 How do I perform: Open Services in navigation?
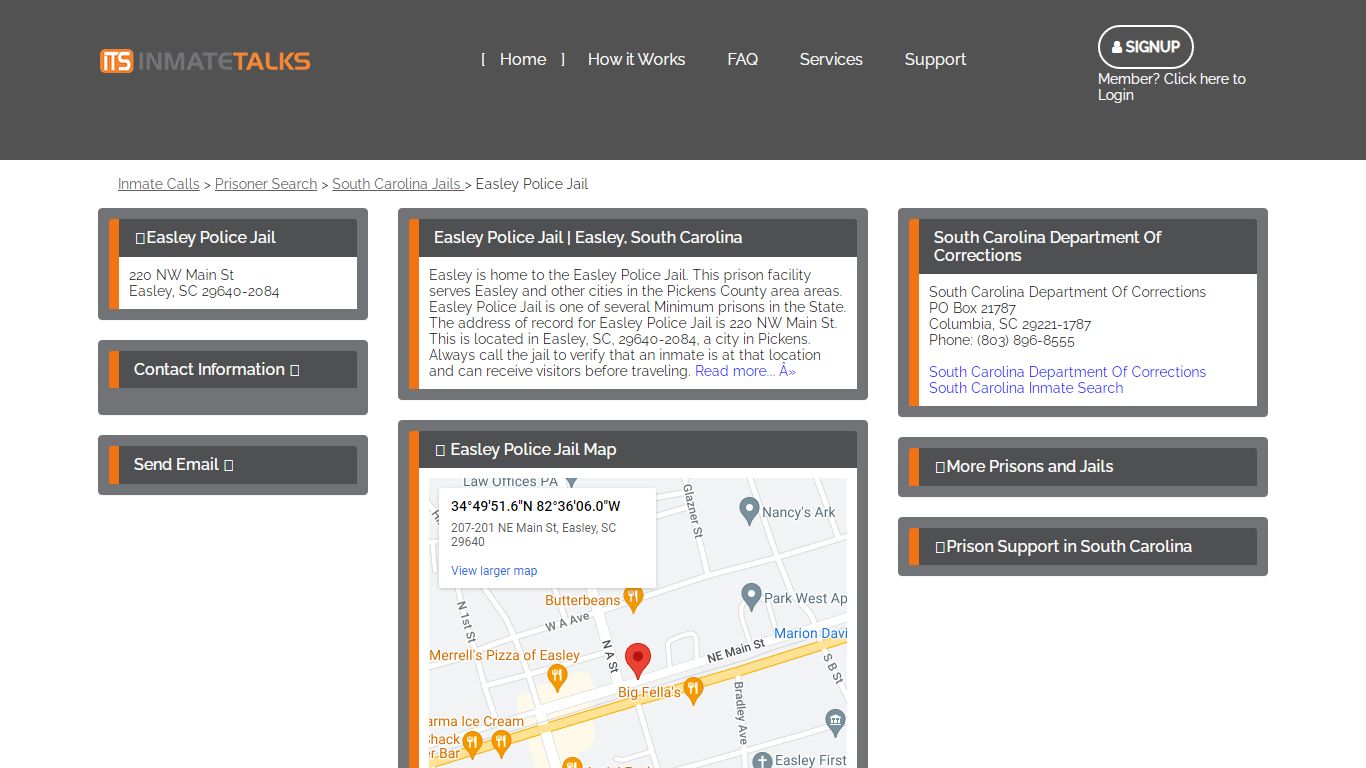click(x=831, y=59)
